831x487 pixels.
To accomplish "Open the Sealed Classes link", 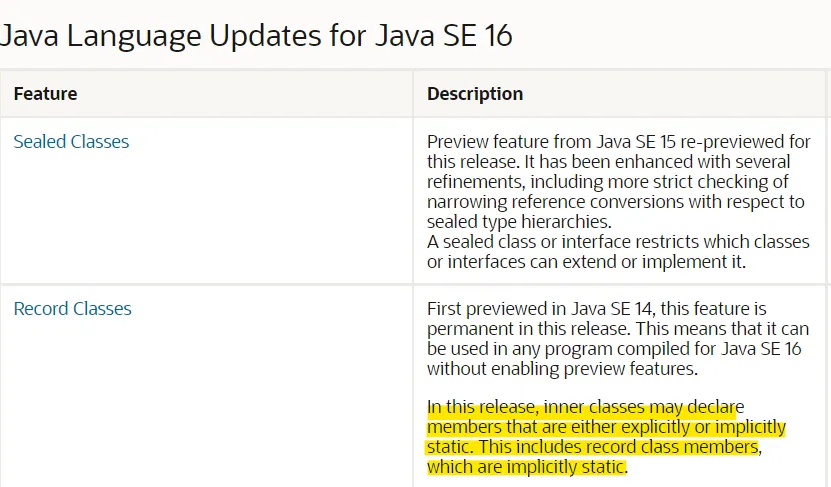I will point(71,142).
